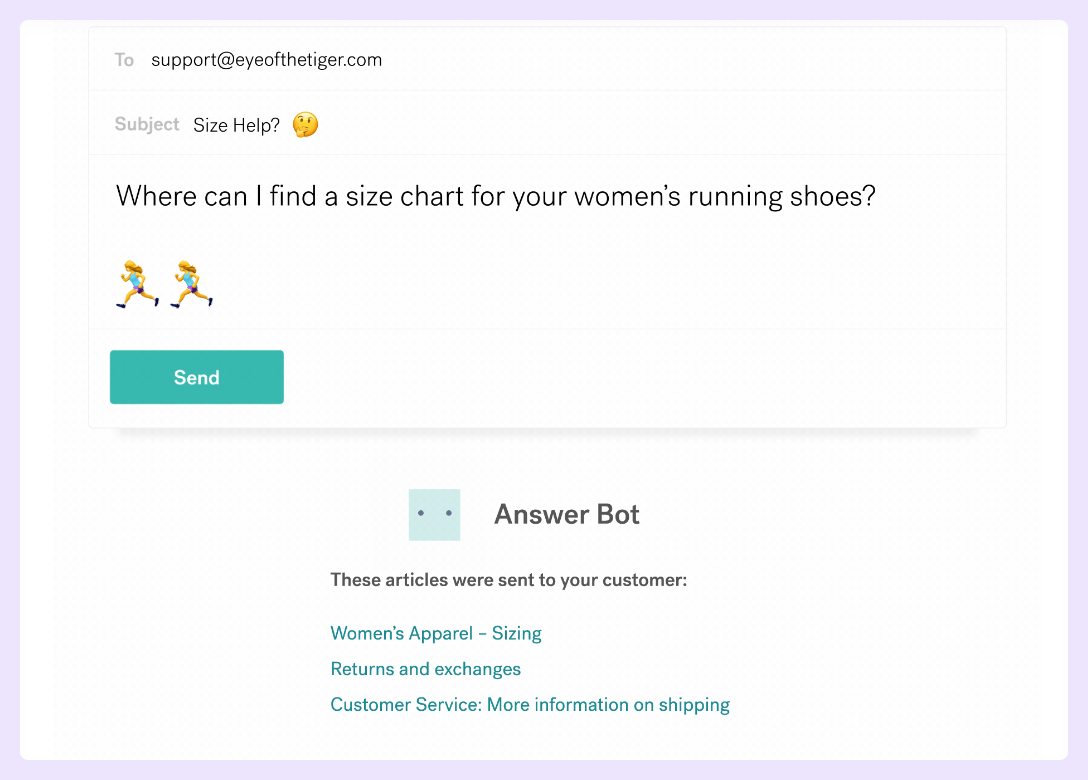Open Customer Service shipping information link
Viewport: 1088px width, 780px height.
(x=530, y=705)
